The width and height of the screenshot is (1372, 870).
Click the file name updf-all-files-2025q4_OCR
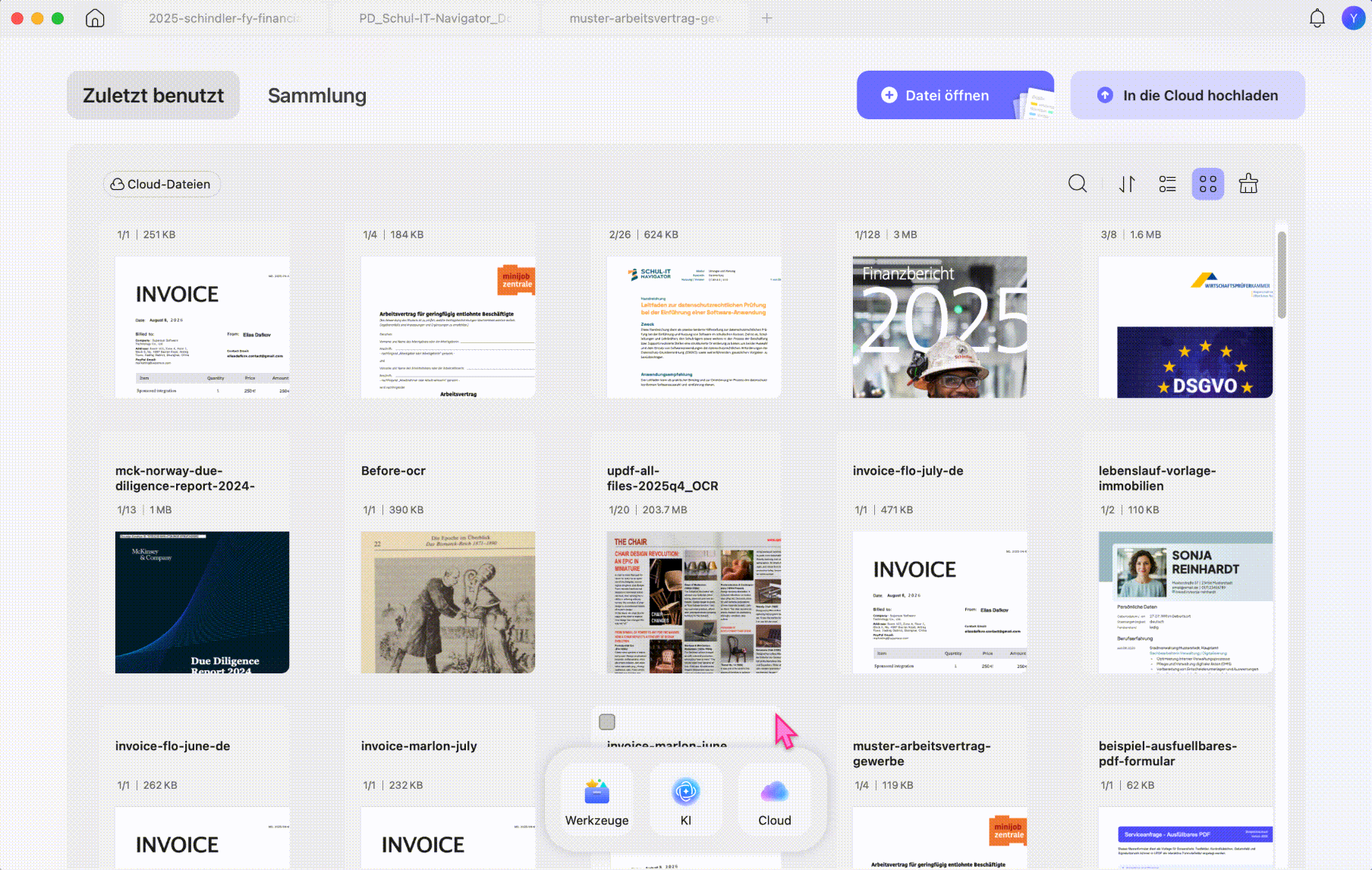click(662, 478)
